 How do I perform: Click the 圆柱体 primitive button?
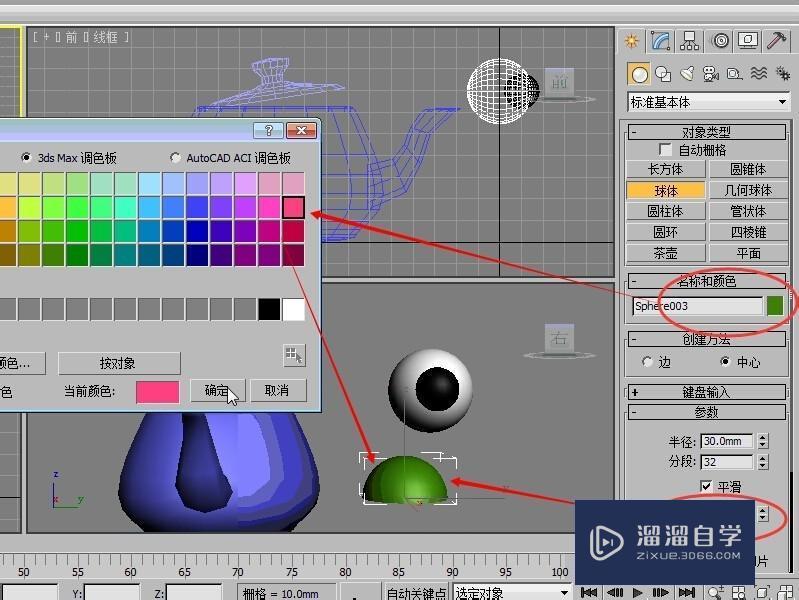pos(665,211)
